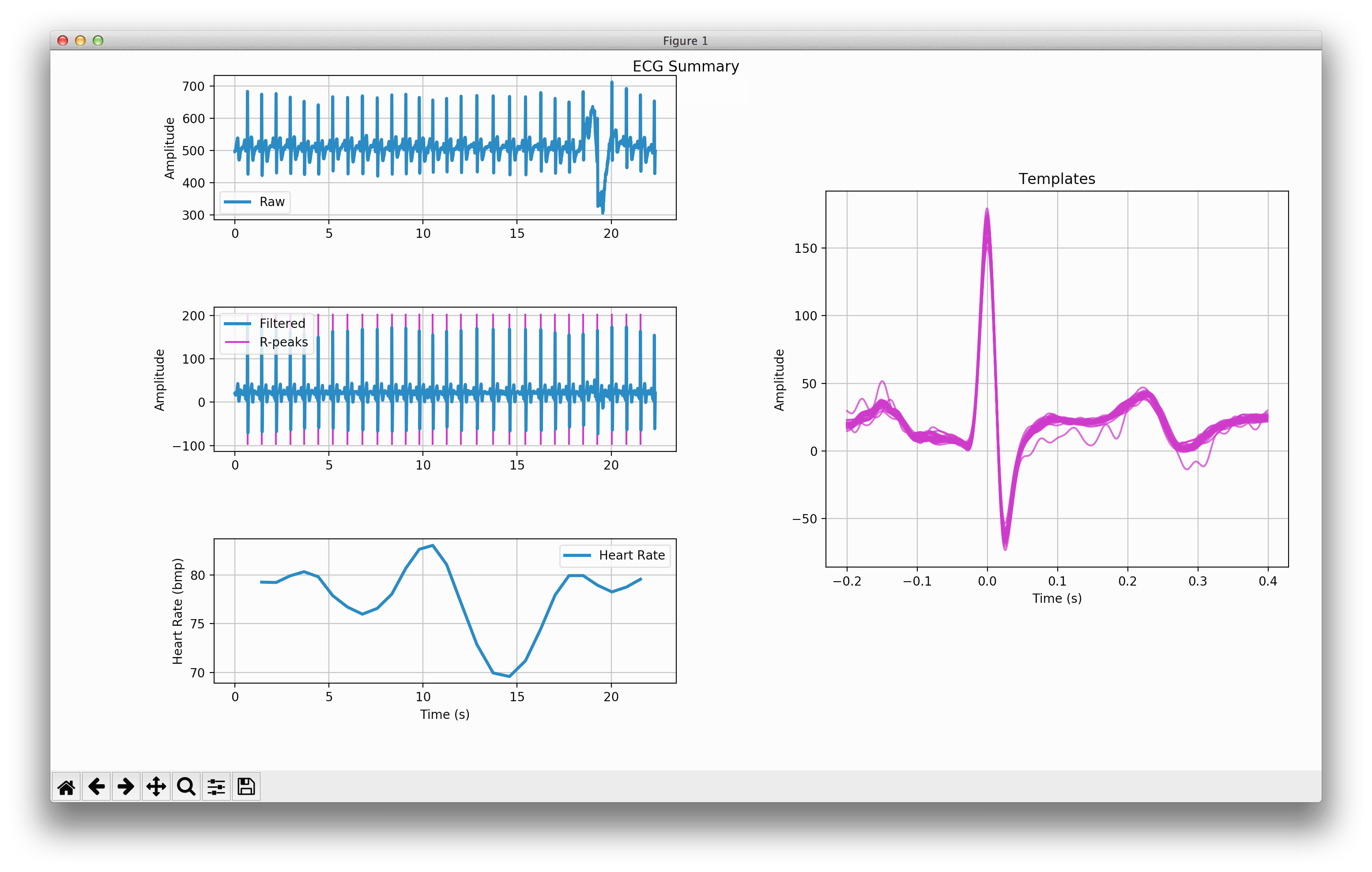The height and width of the screenshot is (872, 1372).
Task: Click the Forward arrow toolbar icon
Action: [x=126, y=786]
